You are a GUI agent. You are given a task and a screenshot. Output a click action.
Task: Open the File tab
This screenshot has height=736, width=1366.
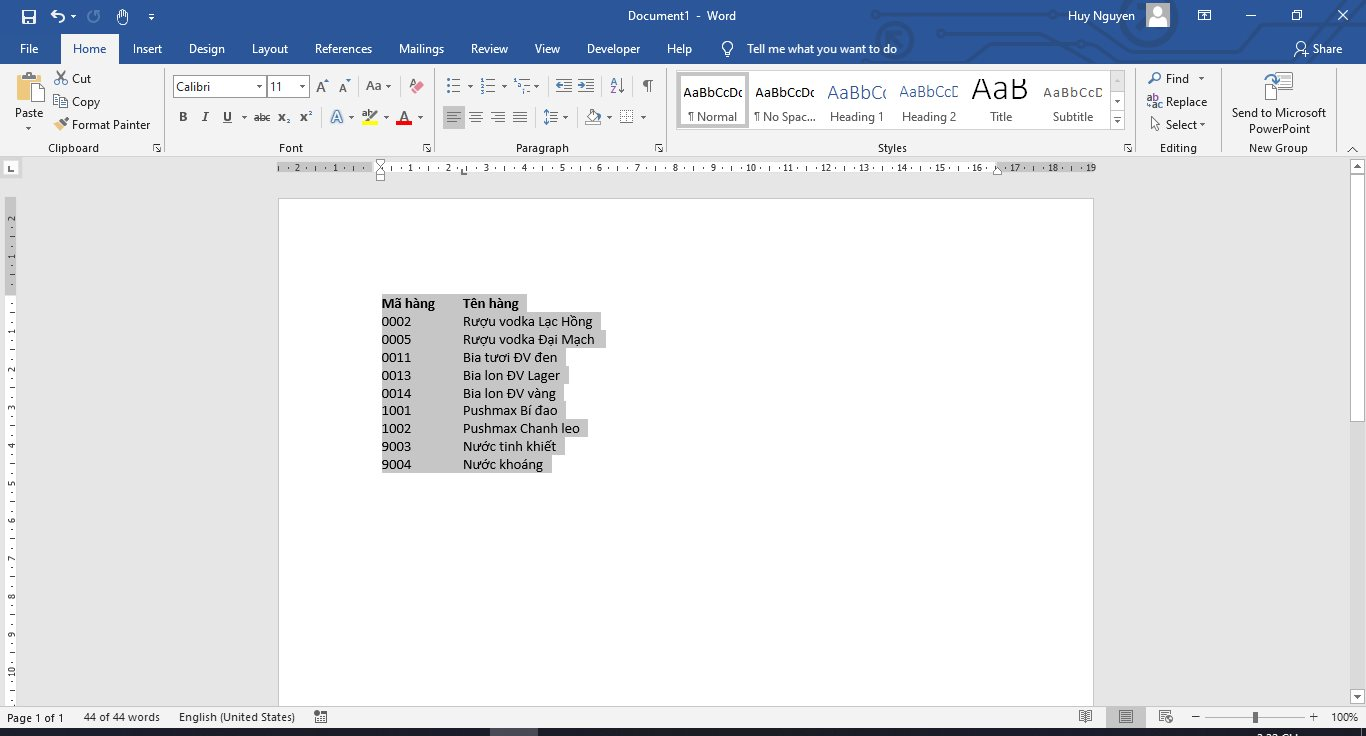click(x=29, y=48)
